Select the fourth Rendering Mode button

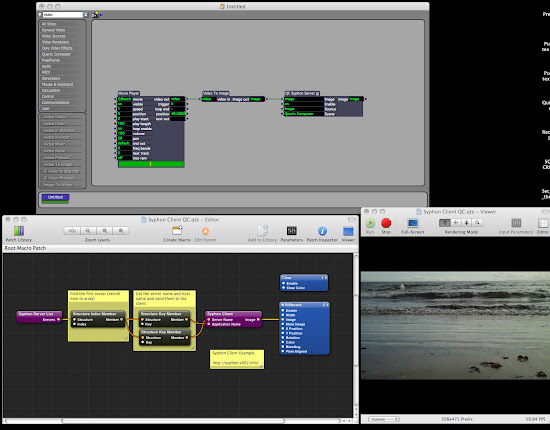click(x=477, y=222)
